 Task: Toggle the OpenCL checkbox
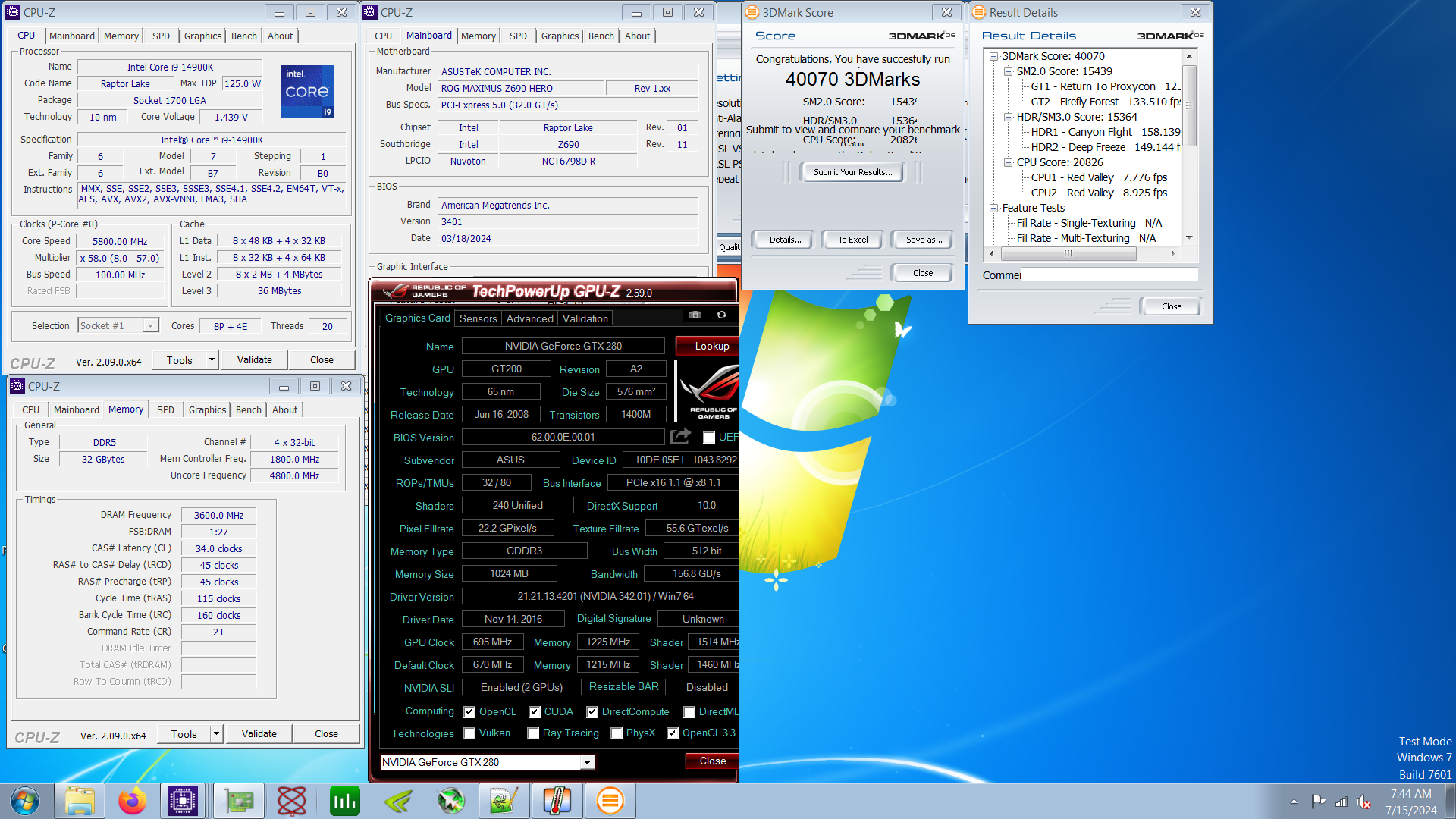[469, 712]
